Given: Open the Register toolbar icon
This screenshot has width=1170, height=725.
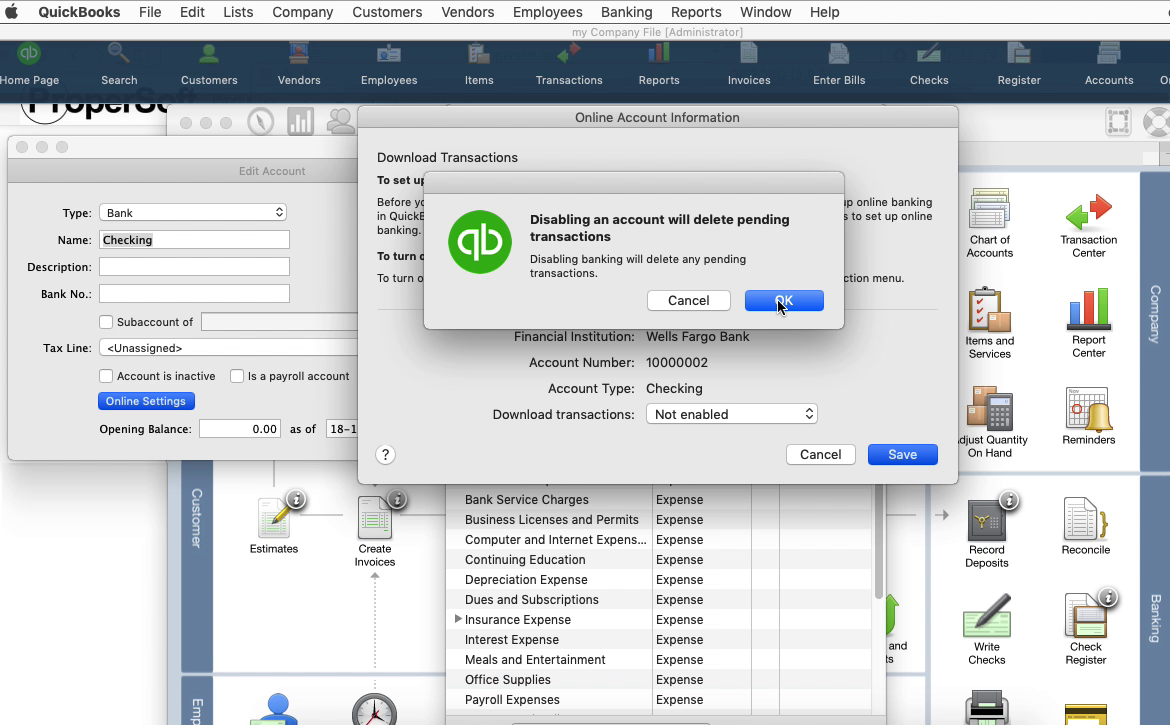Looking at the screenshot, I should tap(1019, 65).
